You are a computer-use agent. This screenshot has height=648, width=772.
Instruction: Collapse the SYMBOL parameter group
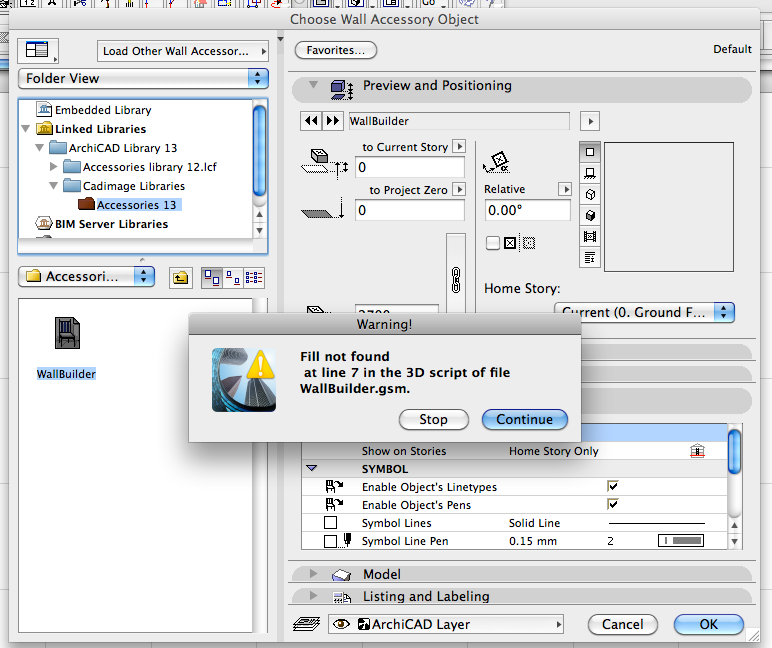[x=312, y=468]
